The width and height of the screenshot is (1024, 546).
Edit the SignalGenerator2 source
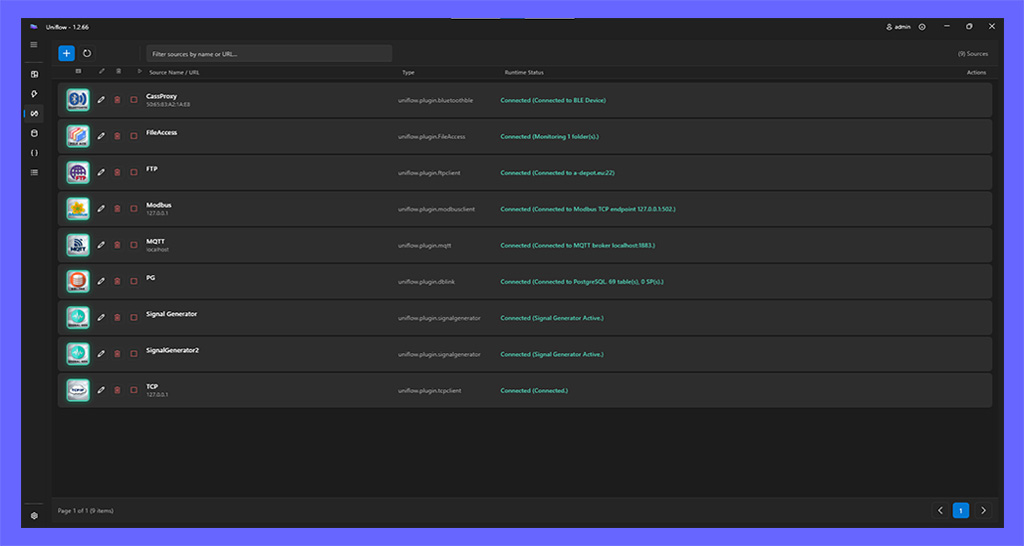tap(101, 354)
